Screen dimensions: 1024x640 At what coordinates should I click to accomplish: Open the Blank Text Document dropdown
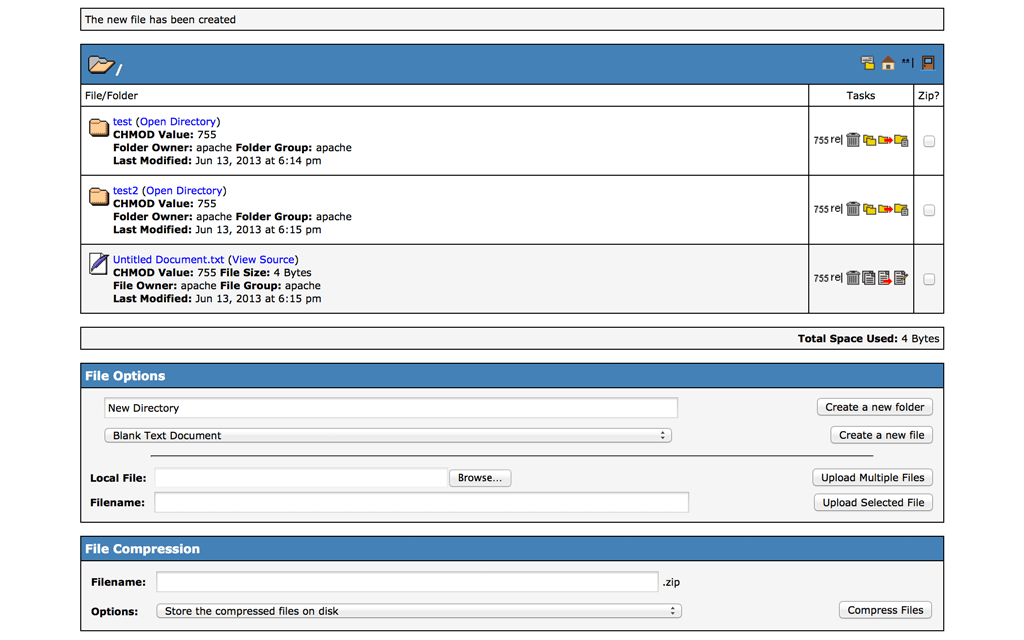[388, 435]
